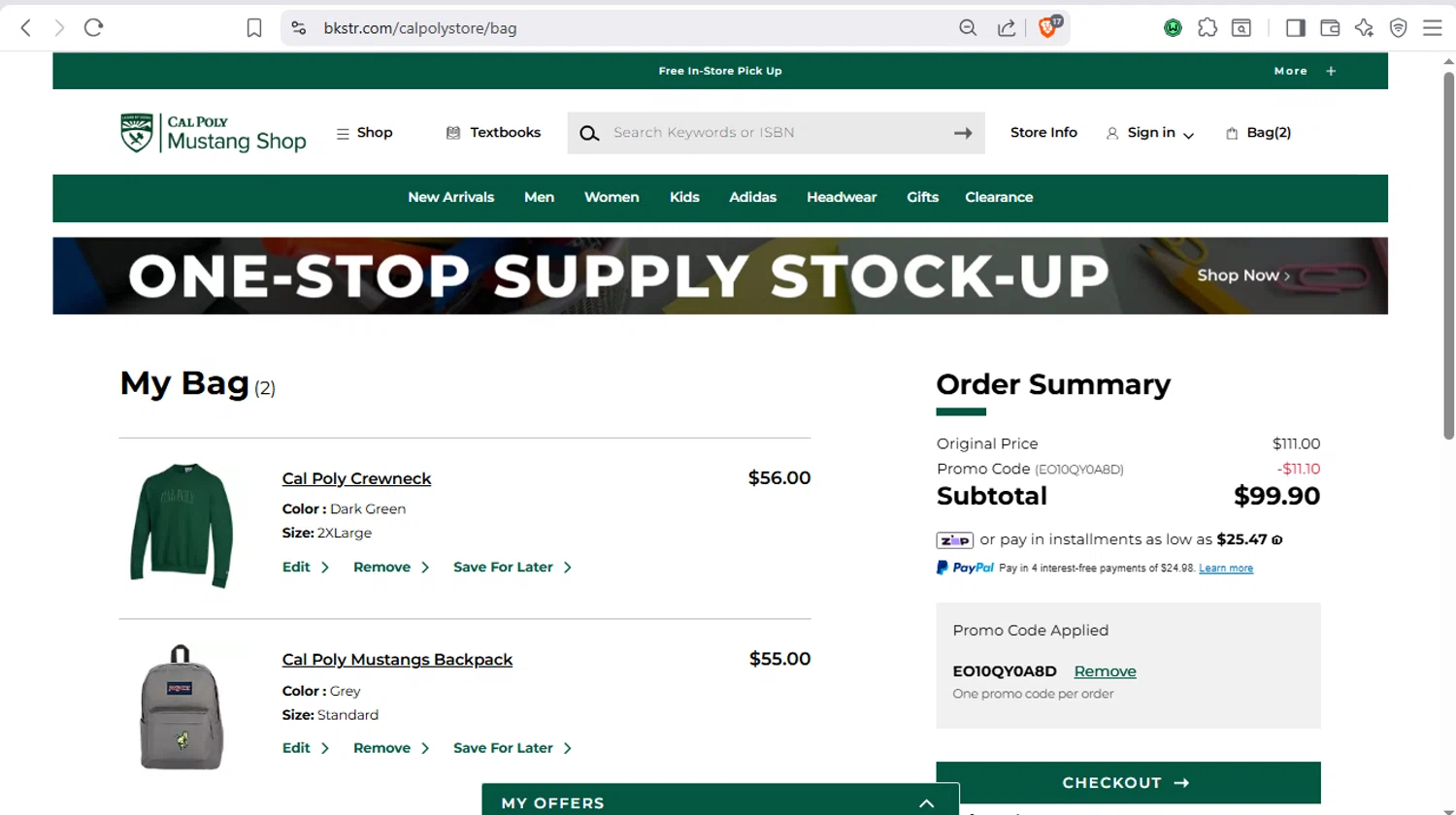Share this page via share icon
This screenshot has width=1456, height=815.
(1007, 28)
